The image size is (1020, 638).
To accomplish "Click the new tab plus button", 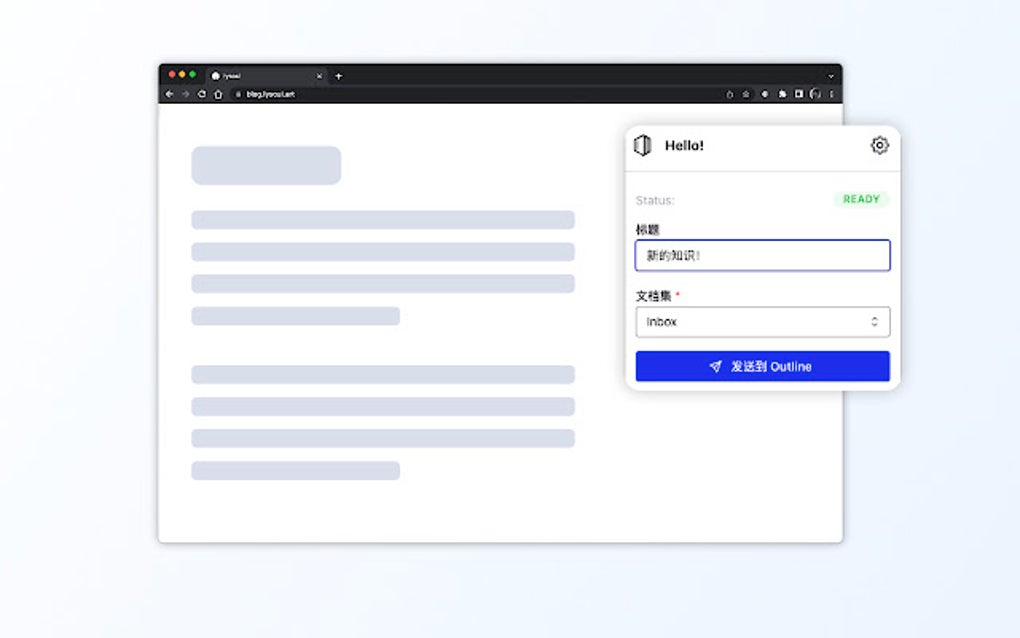I will coord(338,75).
